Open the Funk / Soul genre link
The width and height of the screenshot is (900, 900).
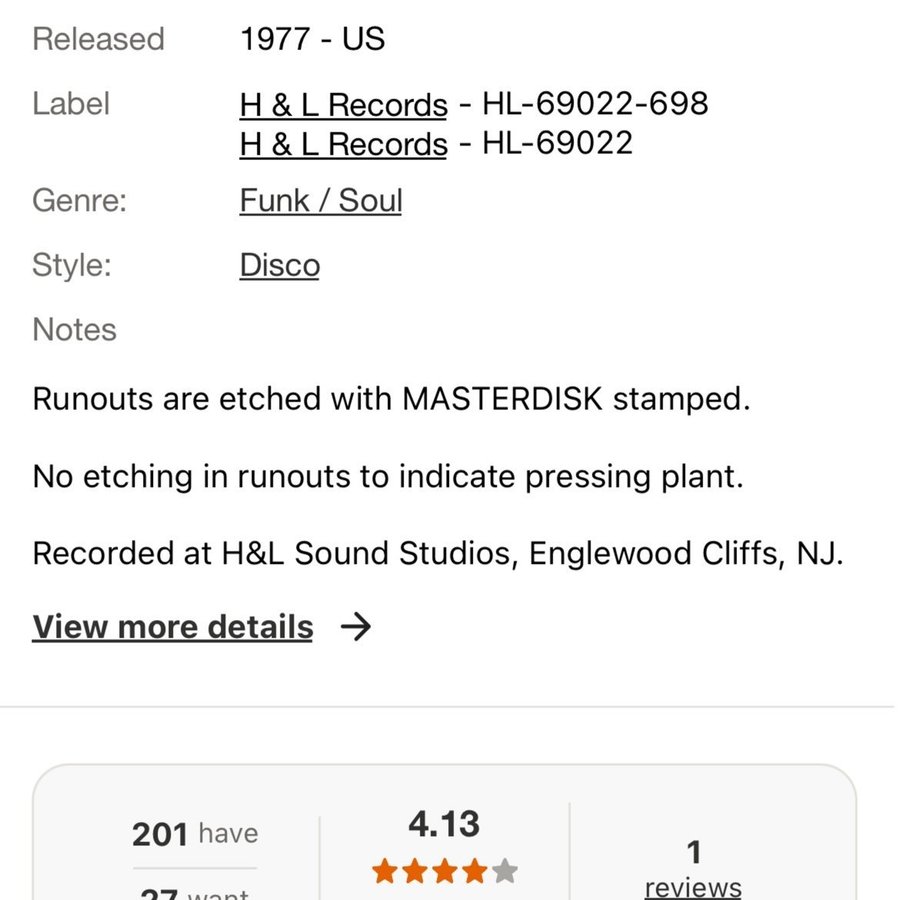[320, 201]
